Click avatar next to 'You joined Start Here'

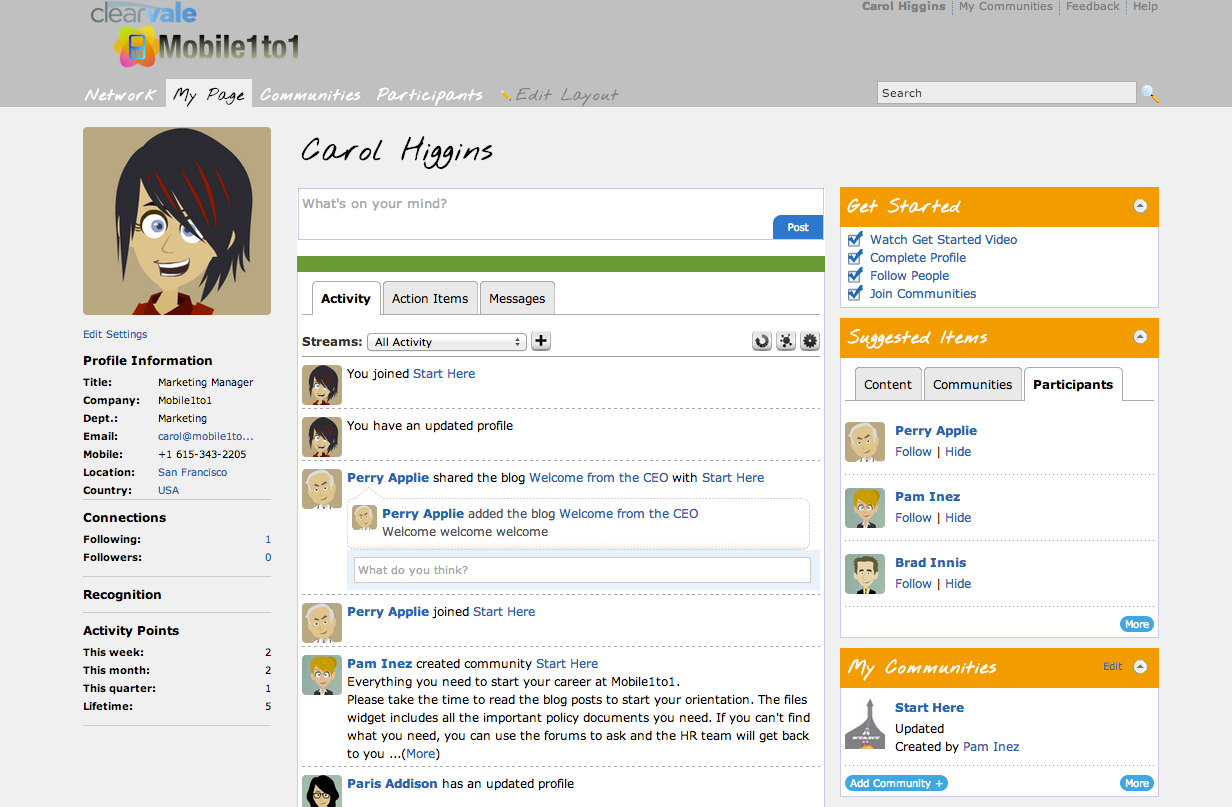click(x=322, y=385)
